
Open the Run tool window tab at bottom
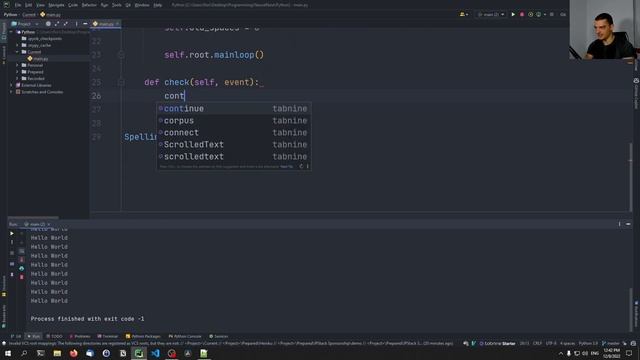tap(33, 336)
